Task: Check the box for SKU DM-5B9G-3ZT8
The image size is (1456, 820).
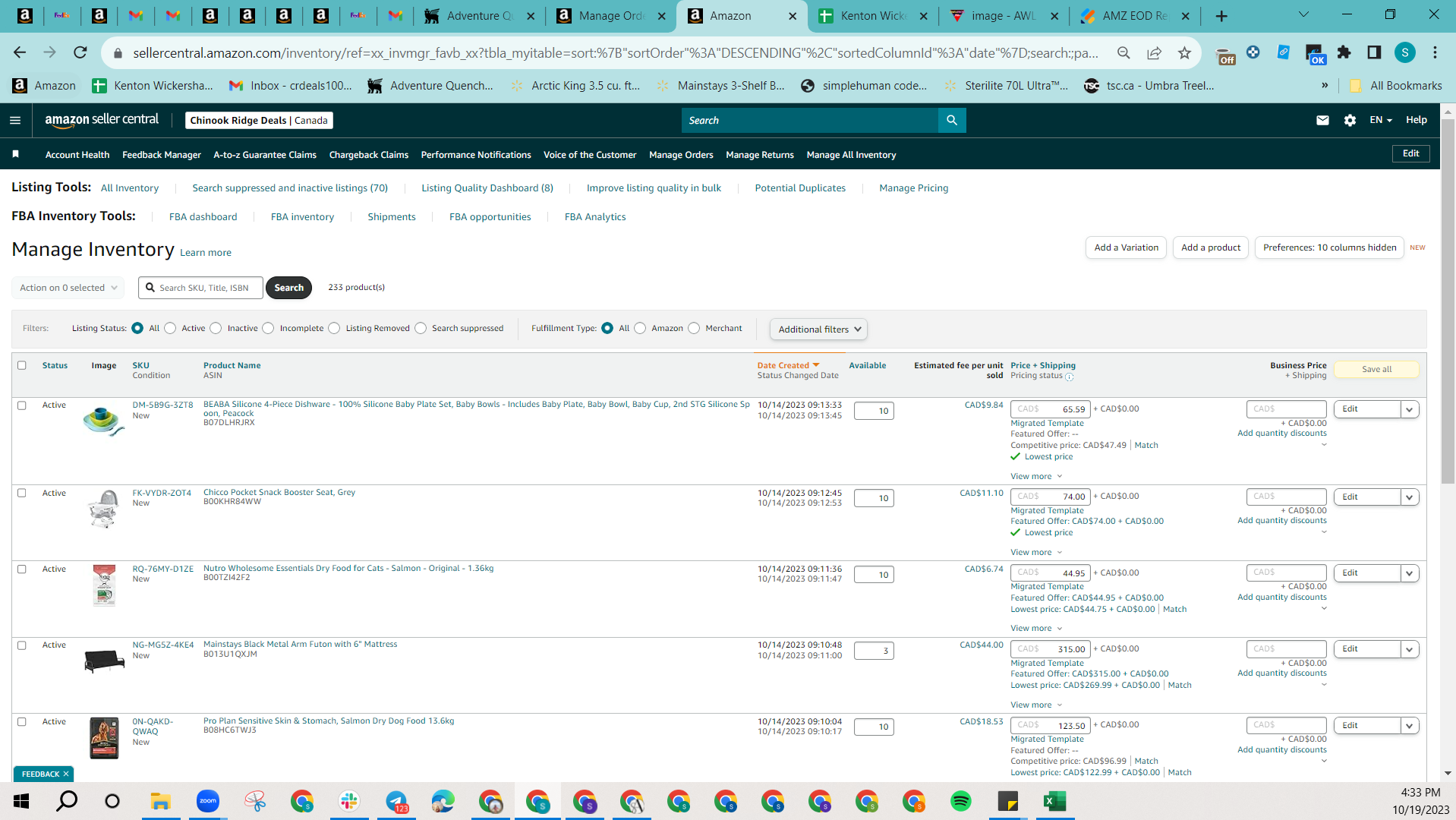Action: (22, 405)
